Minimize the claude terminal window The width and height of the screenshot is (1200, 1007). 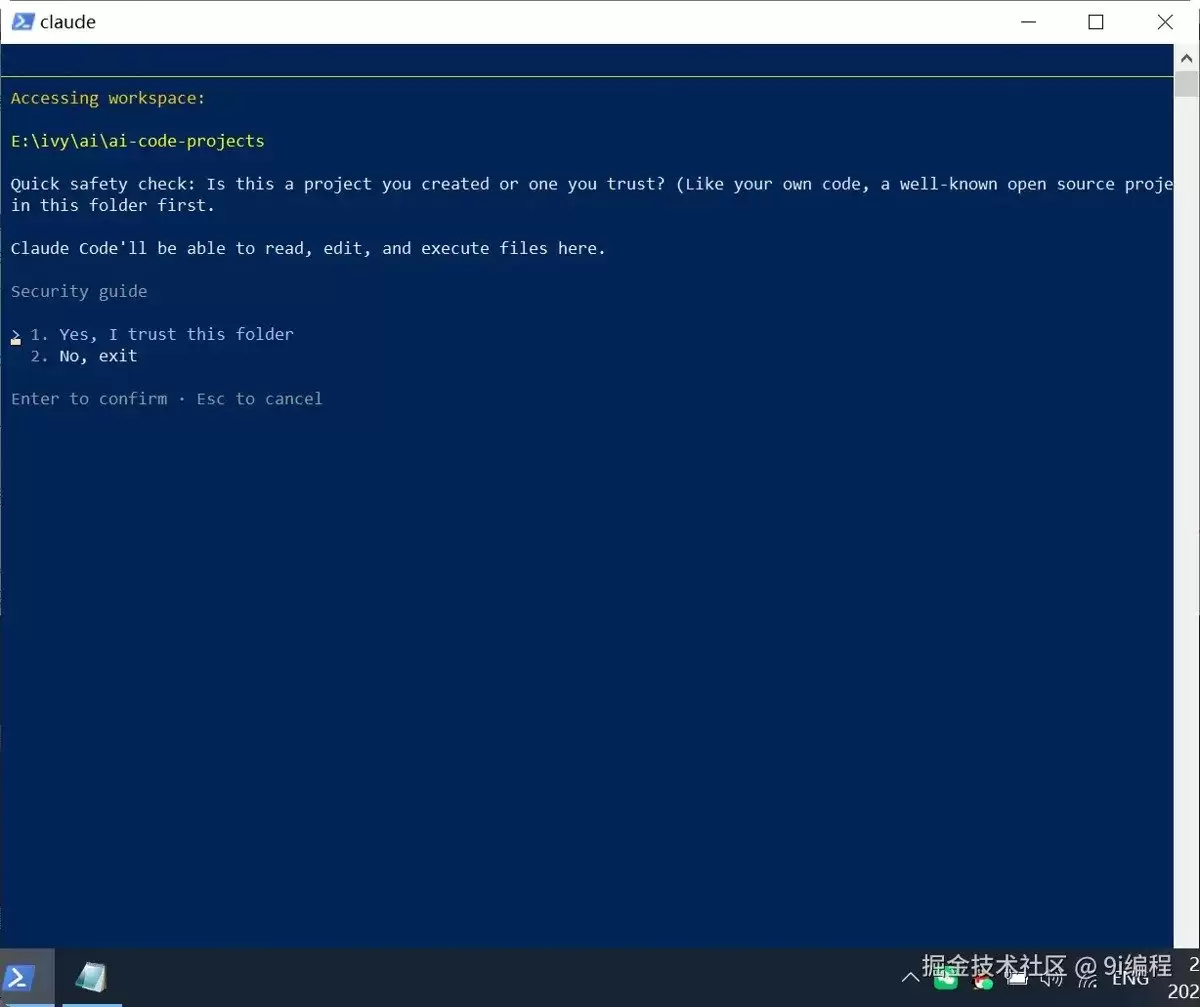pos(1027,22)
